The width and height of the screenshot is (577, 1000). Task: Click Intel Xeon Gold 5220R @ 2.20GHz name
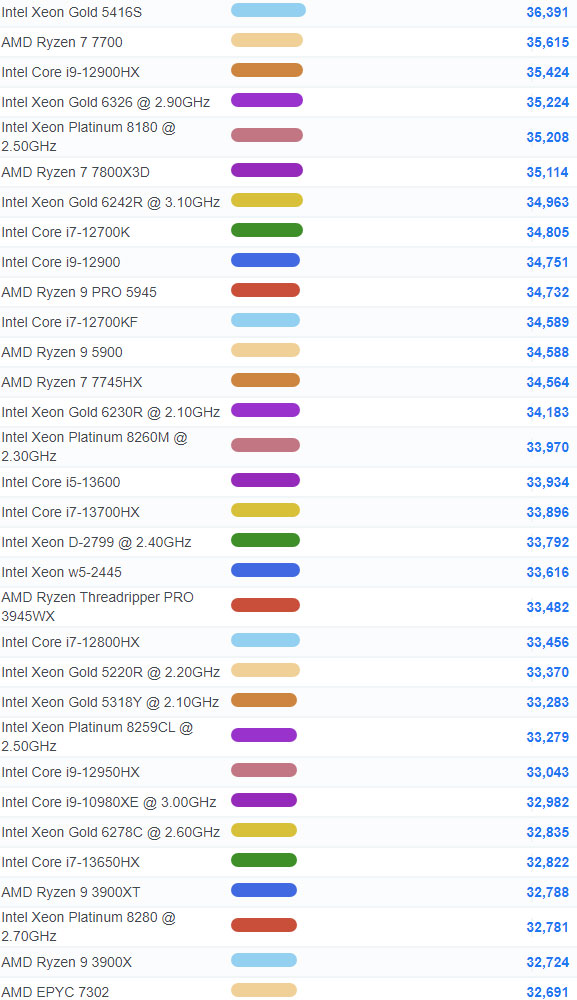pos(110,672)
